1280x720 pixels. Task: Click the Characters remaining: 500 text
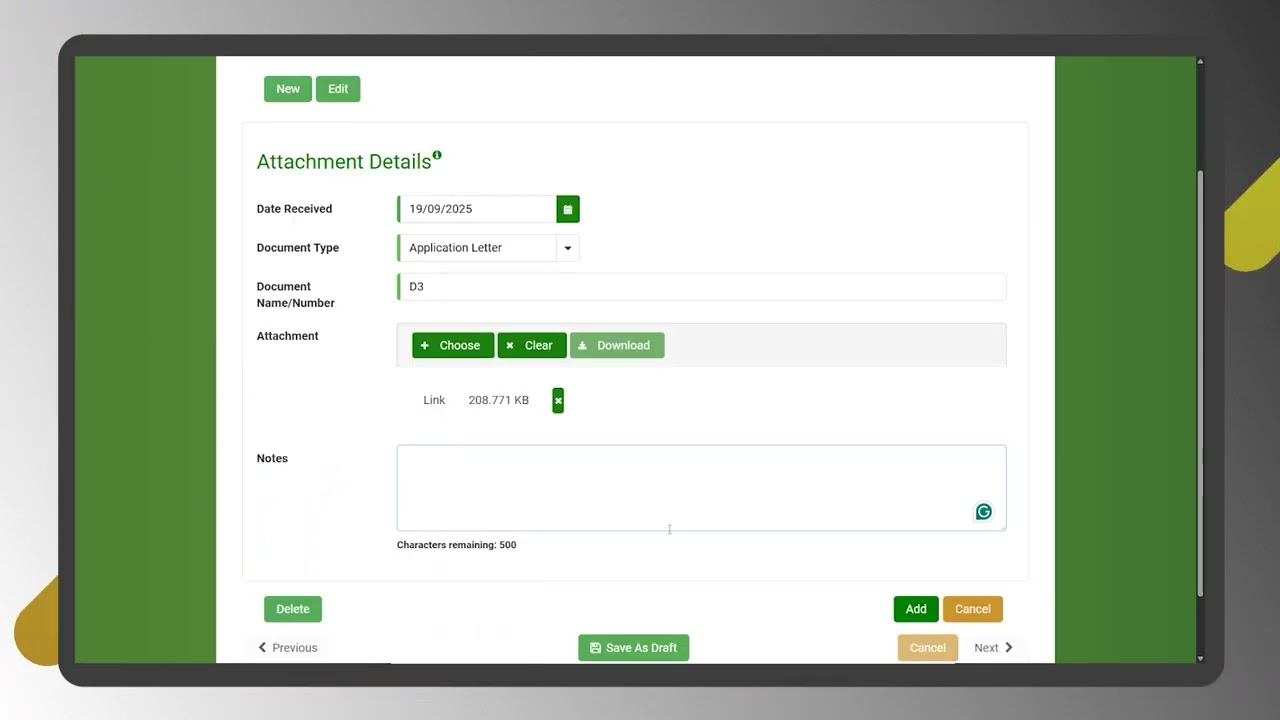pyautogui.click(x=457, y=545)
